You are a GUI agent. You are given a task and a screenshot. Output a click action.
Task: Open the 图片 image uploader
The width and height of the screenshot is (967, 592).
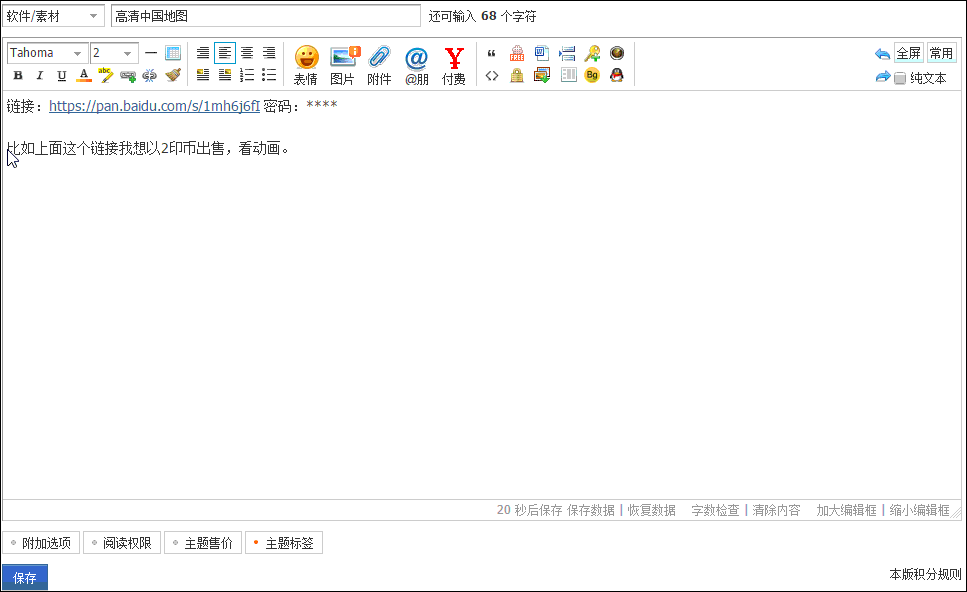343,65
